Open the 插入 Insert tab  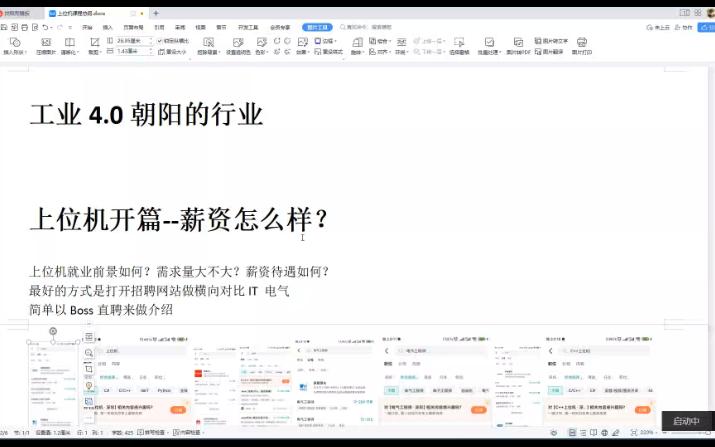pos(108,27)
